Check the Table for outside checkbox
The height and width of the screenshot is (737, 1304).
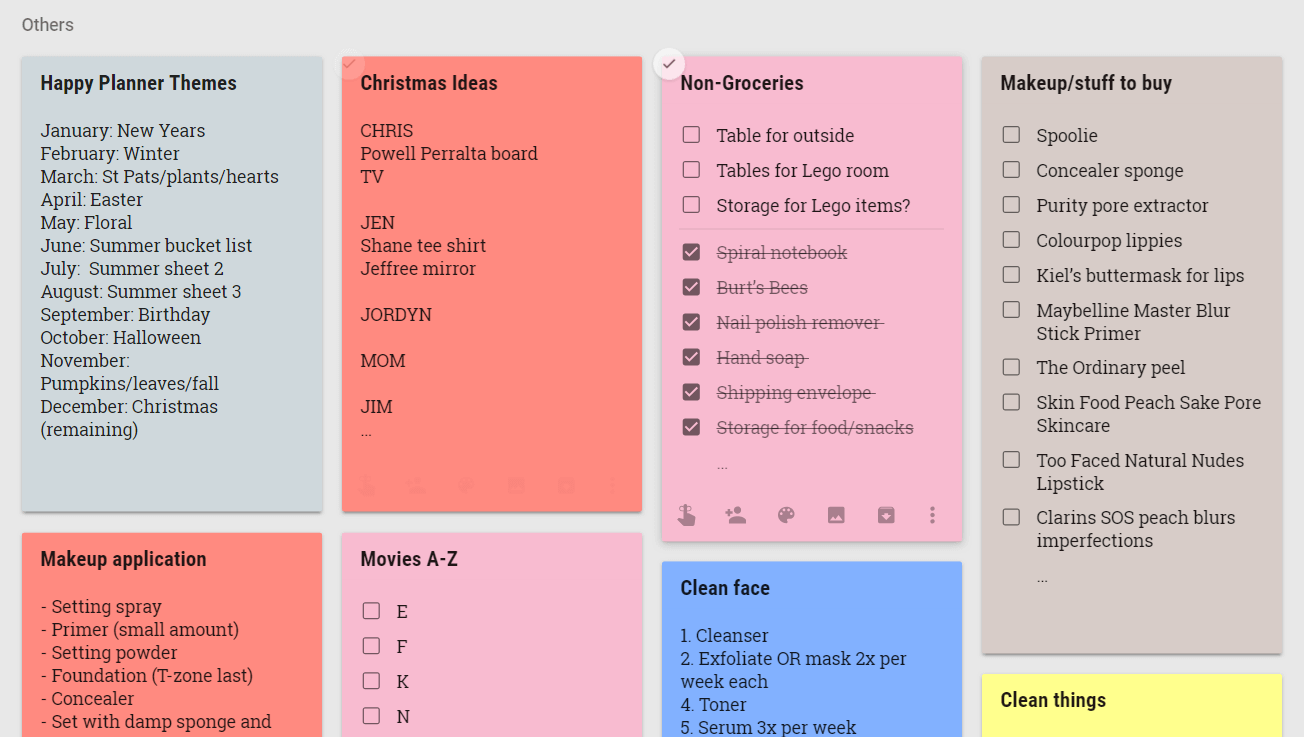click(691, 135)
